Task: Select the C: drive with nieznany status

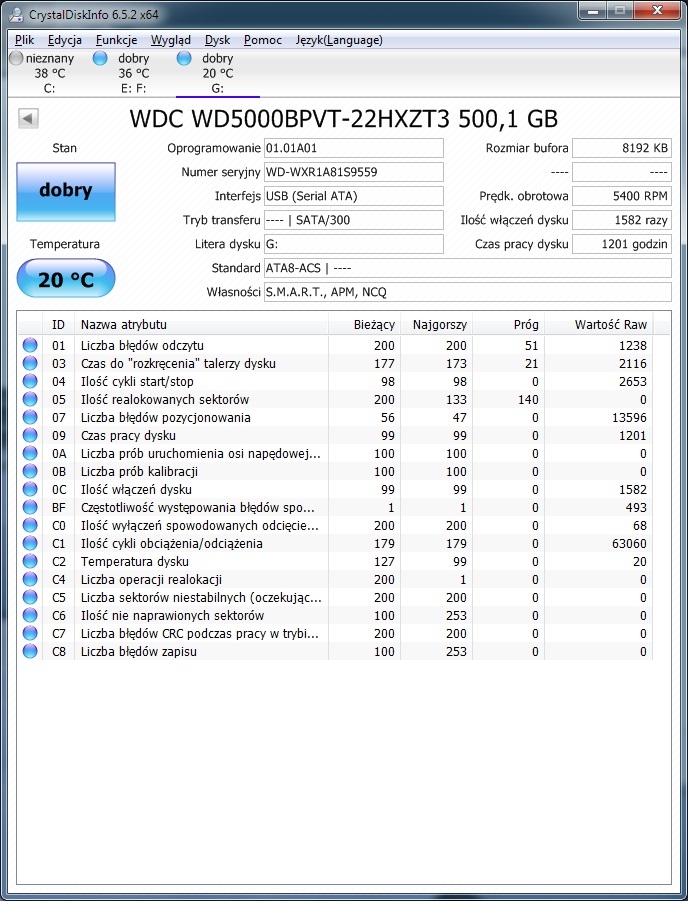Action: [43, 73]
